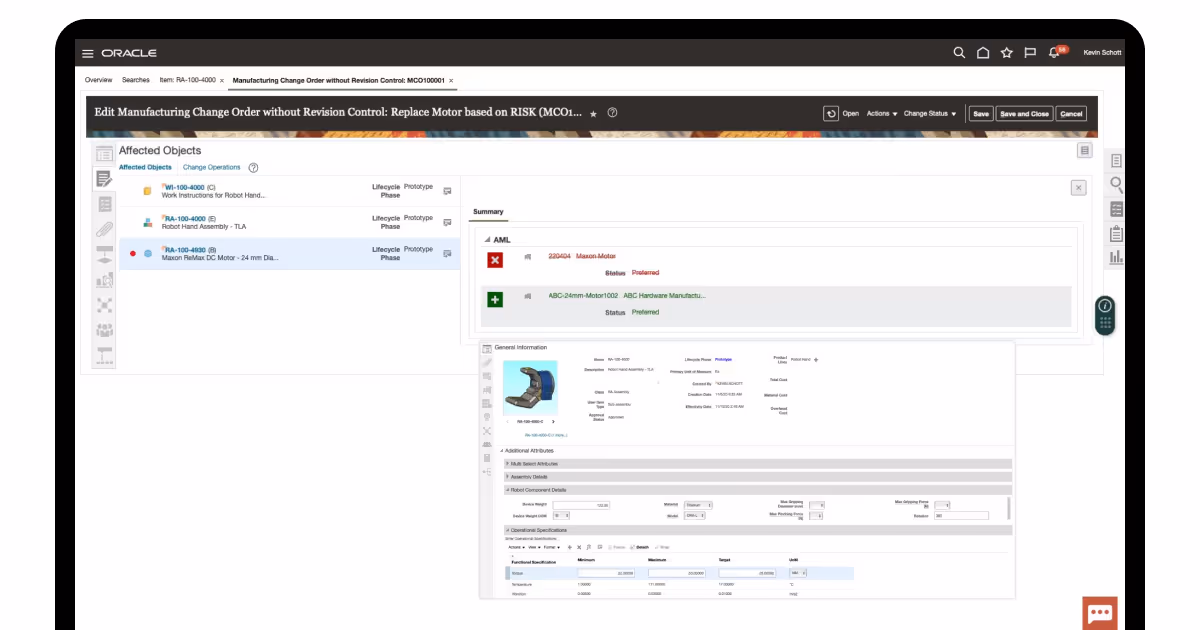Click Save and Close button
The width and height of the screenshot is (1200, 630).
1025,114
